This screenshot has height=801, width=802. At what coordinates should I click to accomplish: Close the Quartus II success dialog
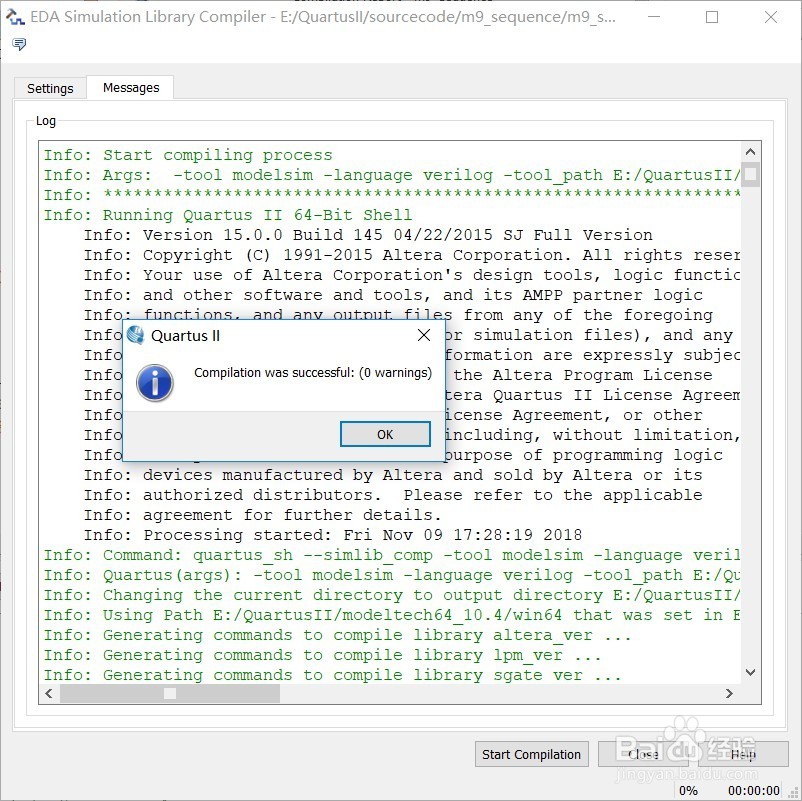tap(424, 336)
